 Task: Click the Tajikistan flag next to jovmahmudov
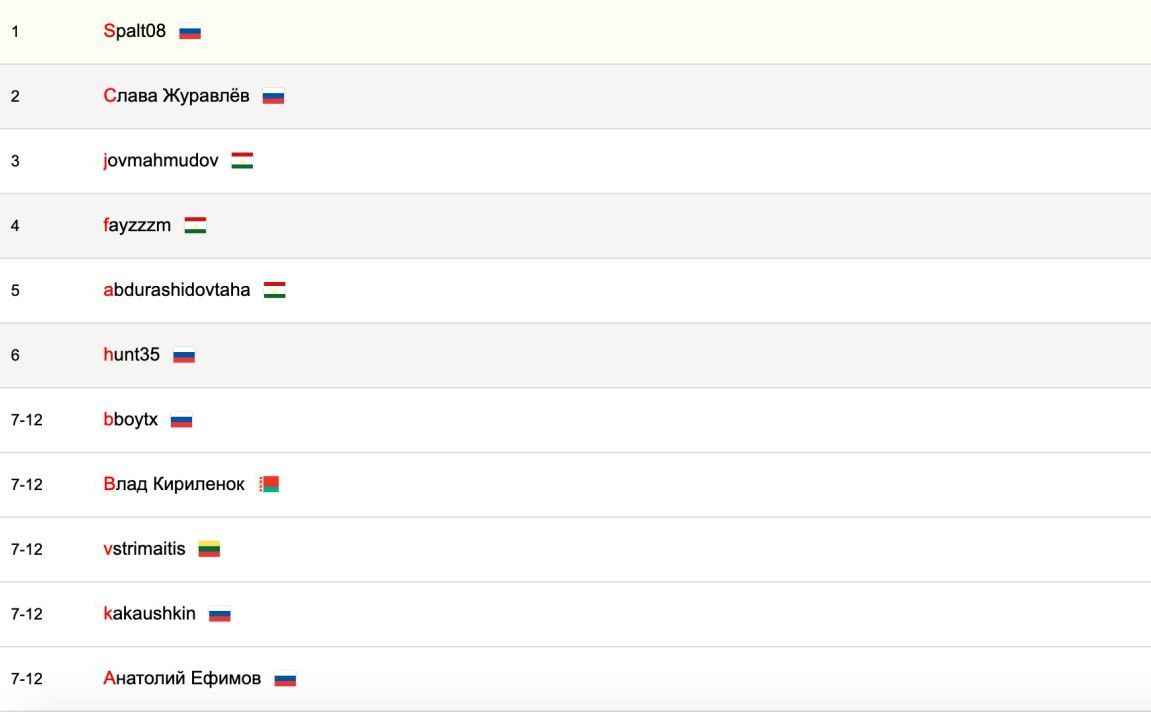(x=242, y=161)
